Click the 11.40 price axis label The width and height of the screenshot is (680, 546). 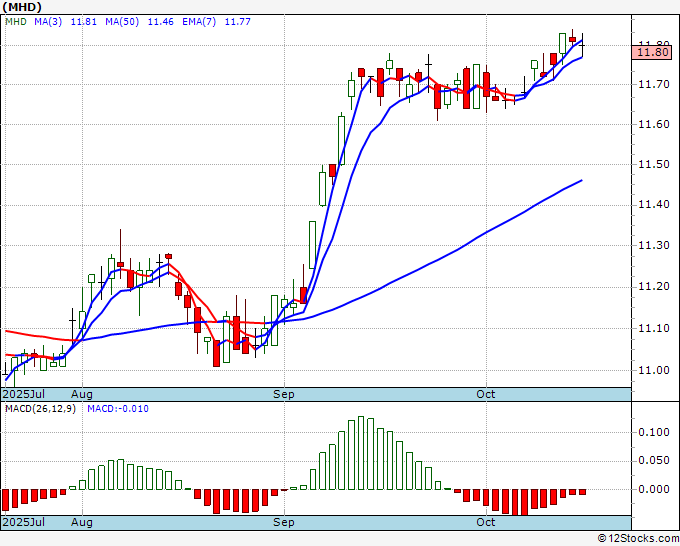click(x=654, y=205)
